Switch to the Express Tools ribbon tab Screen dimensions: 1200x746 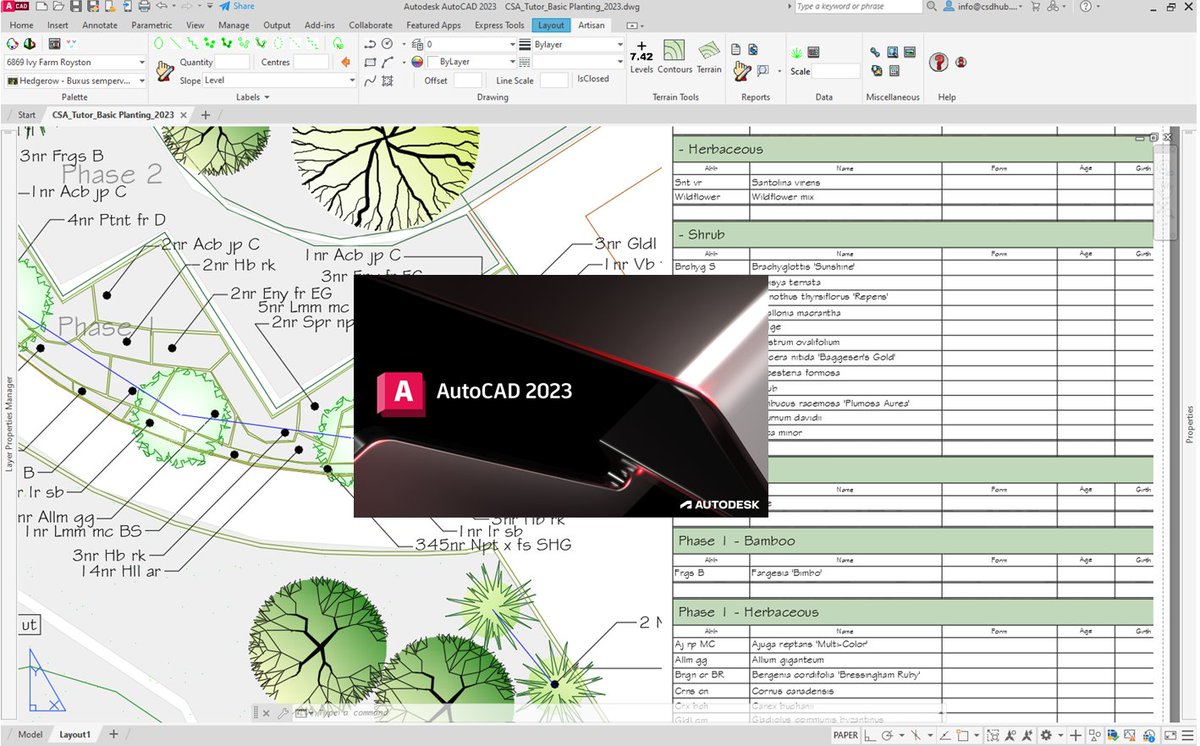point(499,25)
